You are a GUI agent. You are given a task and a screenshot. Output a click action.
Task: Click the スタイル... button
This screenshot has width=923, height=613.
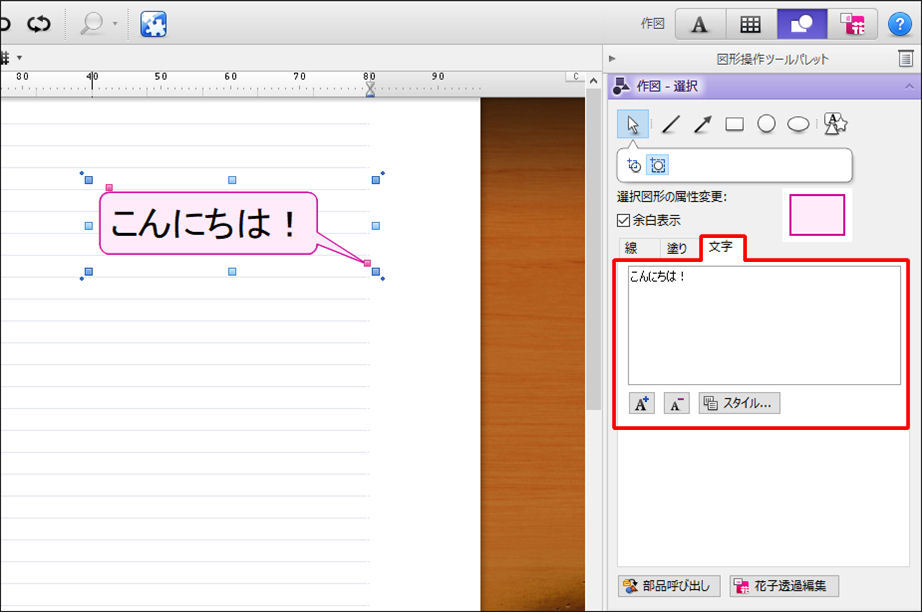tap(739, 403)
